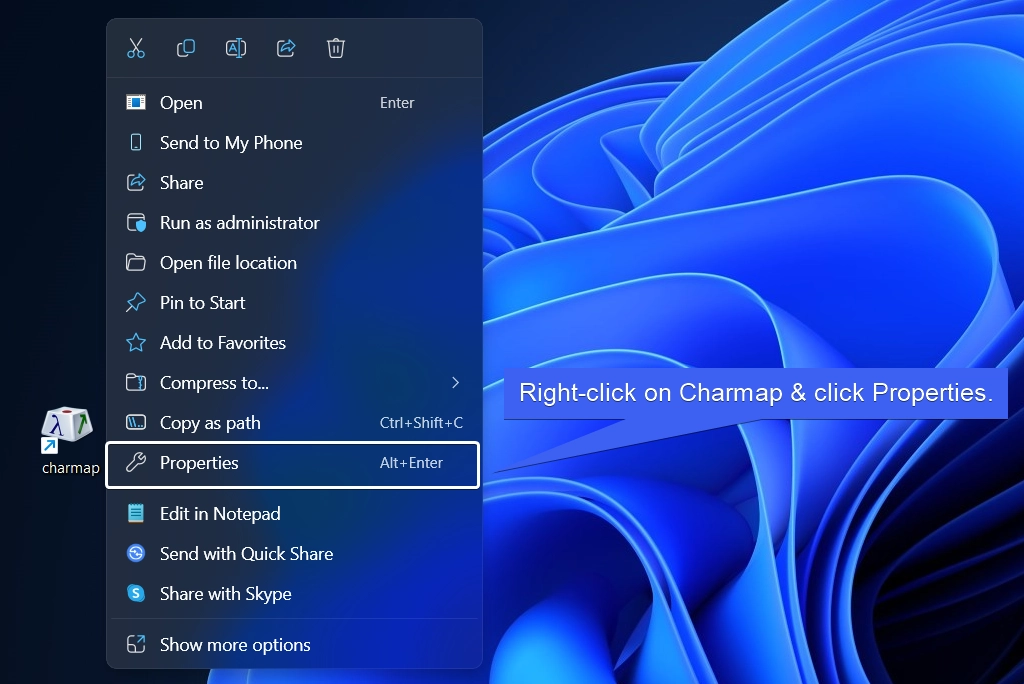Choose Share with Skype
This screenshot has height=684, width=1024.
click(x=293, y=593)
